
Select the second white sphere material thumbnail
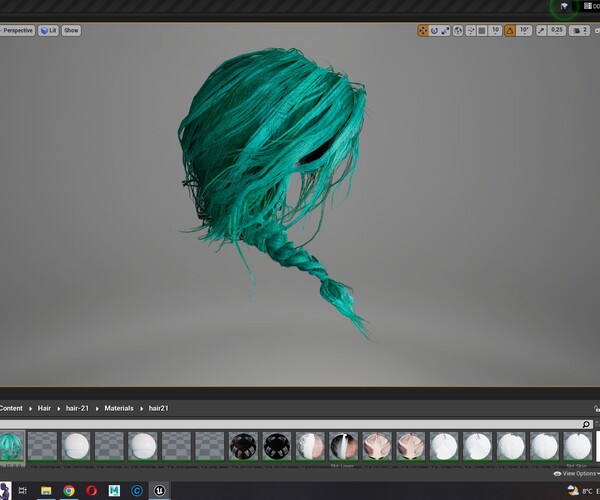coord(142,446)
